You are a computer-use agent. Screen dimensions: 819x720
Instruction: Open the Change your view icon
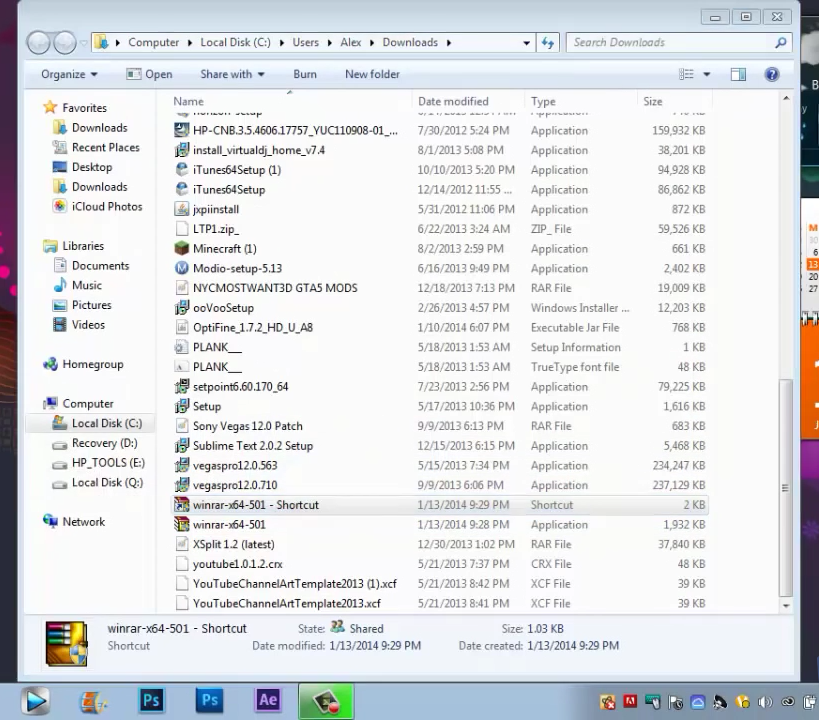(685, 74)
